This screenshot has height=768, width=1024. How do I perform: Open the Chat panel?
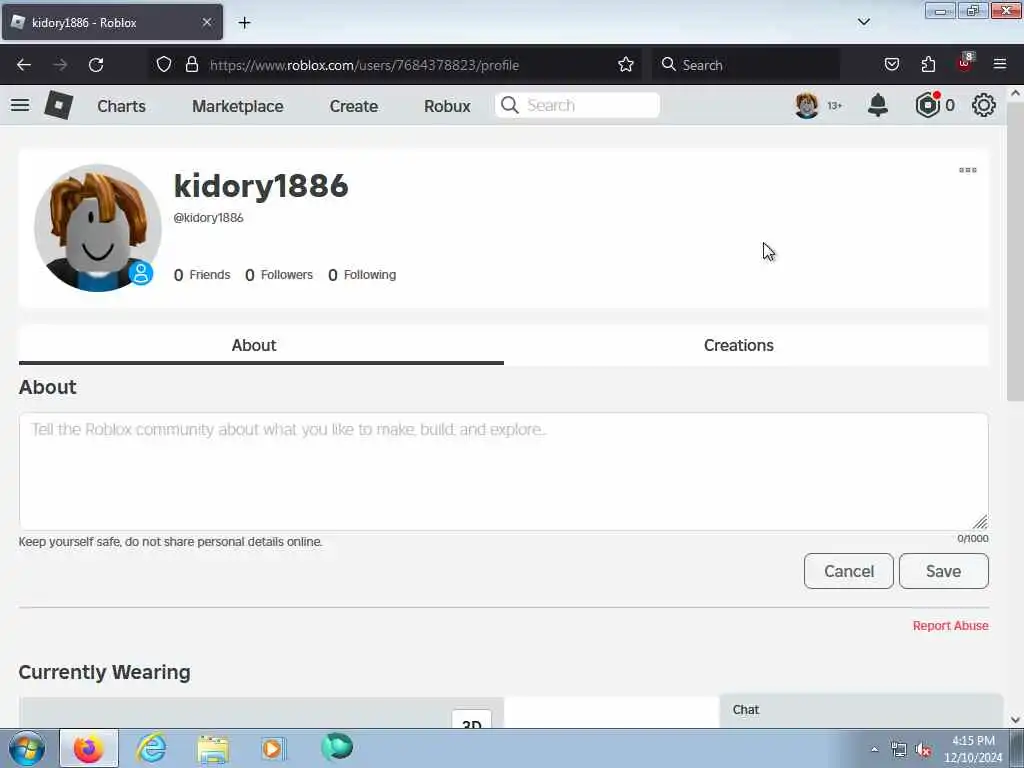tap(861, 711)
